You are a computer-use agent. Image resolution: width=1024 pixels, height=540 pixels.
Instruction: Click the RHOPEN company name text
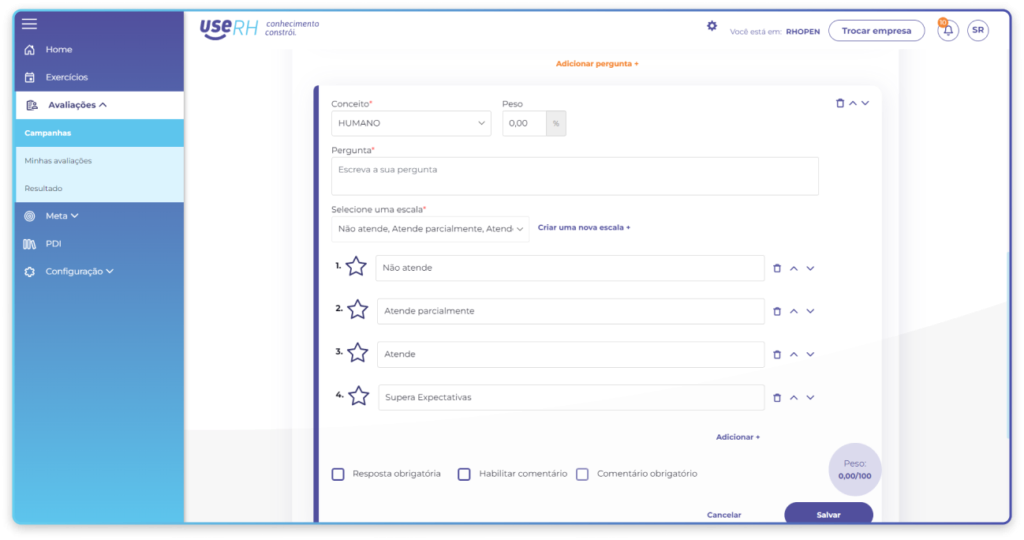pos(803,31)
